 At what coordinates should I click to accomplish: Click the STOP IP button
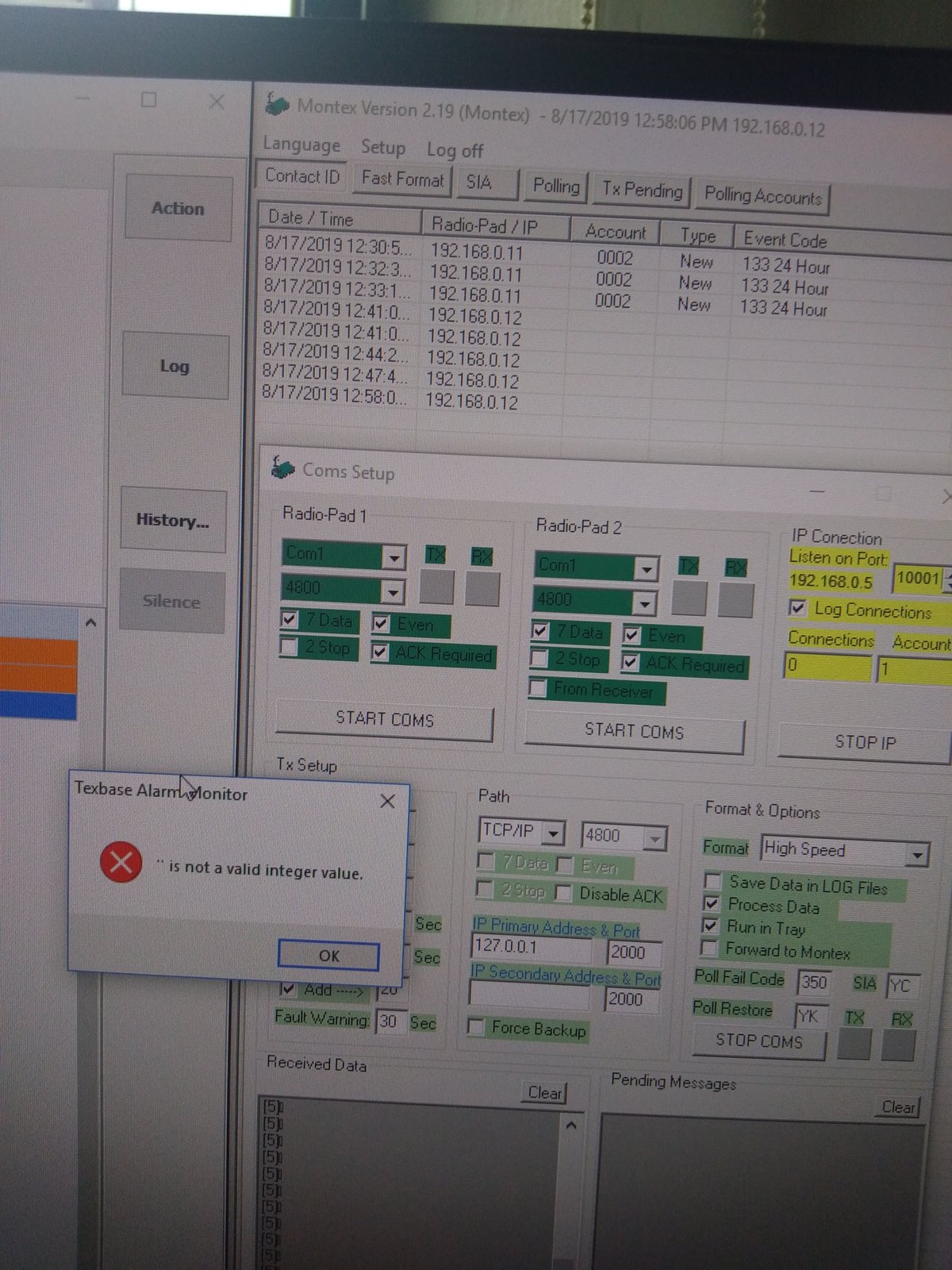click(x=865, y=742)
